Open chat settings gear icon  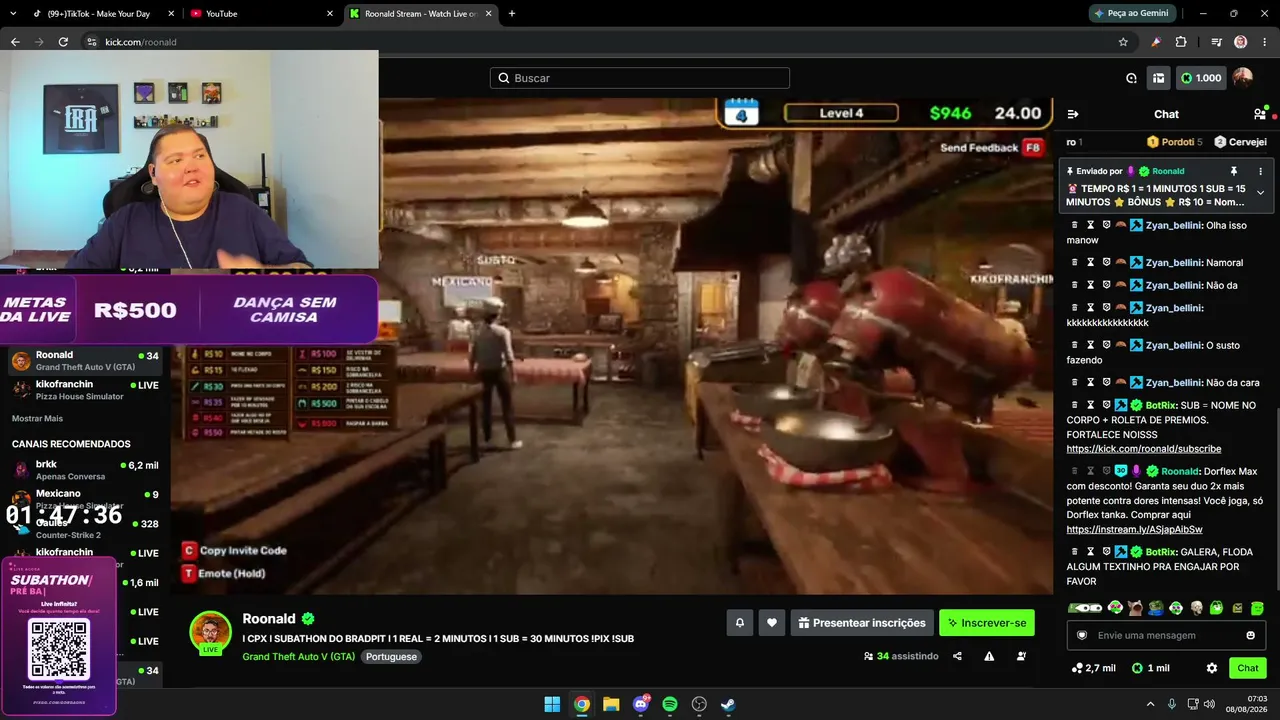pyautogui.click(x=1212, y=668)
